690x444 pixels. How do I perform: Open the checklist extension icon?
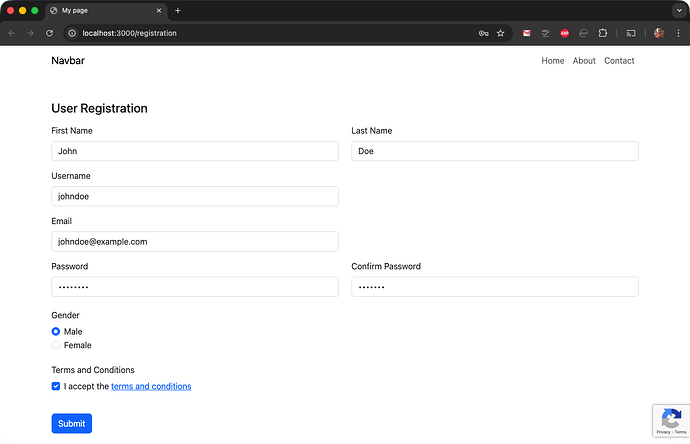(546, 33)
